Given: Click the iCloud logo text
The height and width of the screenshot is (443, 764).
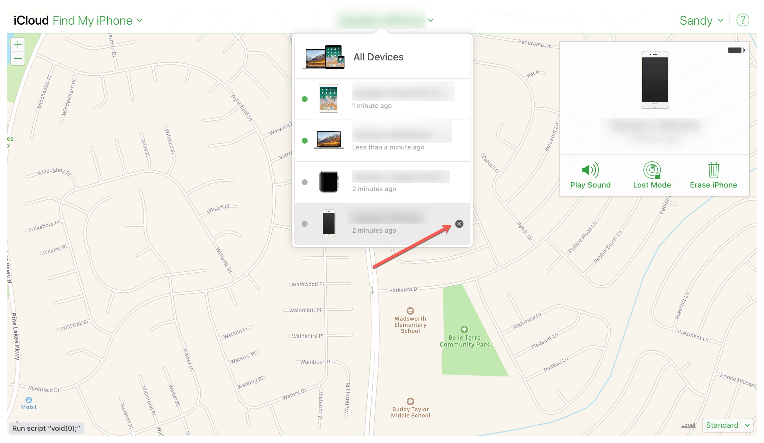Looking at the screenshot, I should tap(31, 20).
